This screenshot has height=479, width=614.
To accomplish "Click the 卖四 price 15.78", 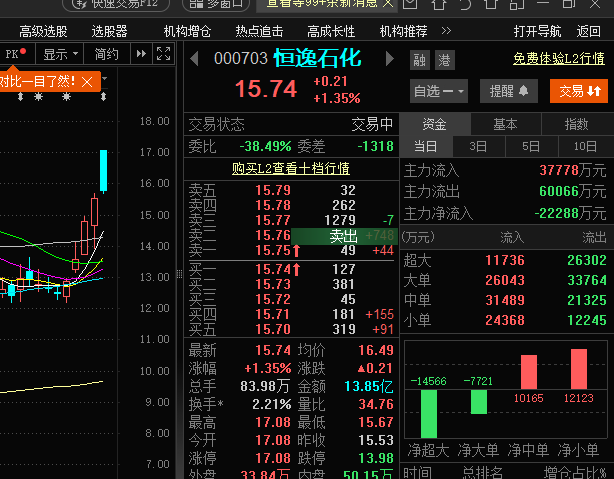I will pyautogui.click(x=273, y=205).
